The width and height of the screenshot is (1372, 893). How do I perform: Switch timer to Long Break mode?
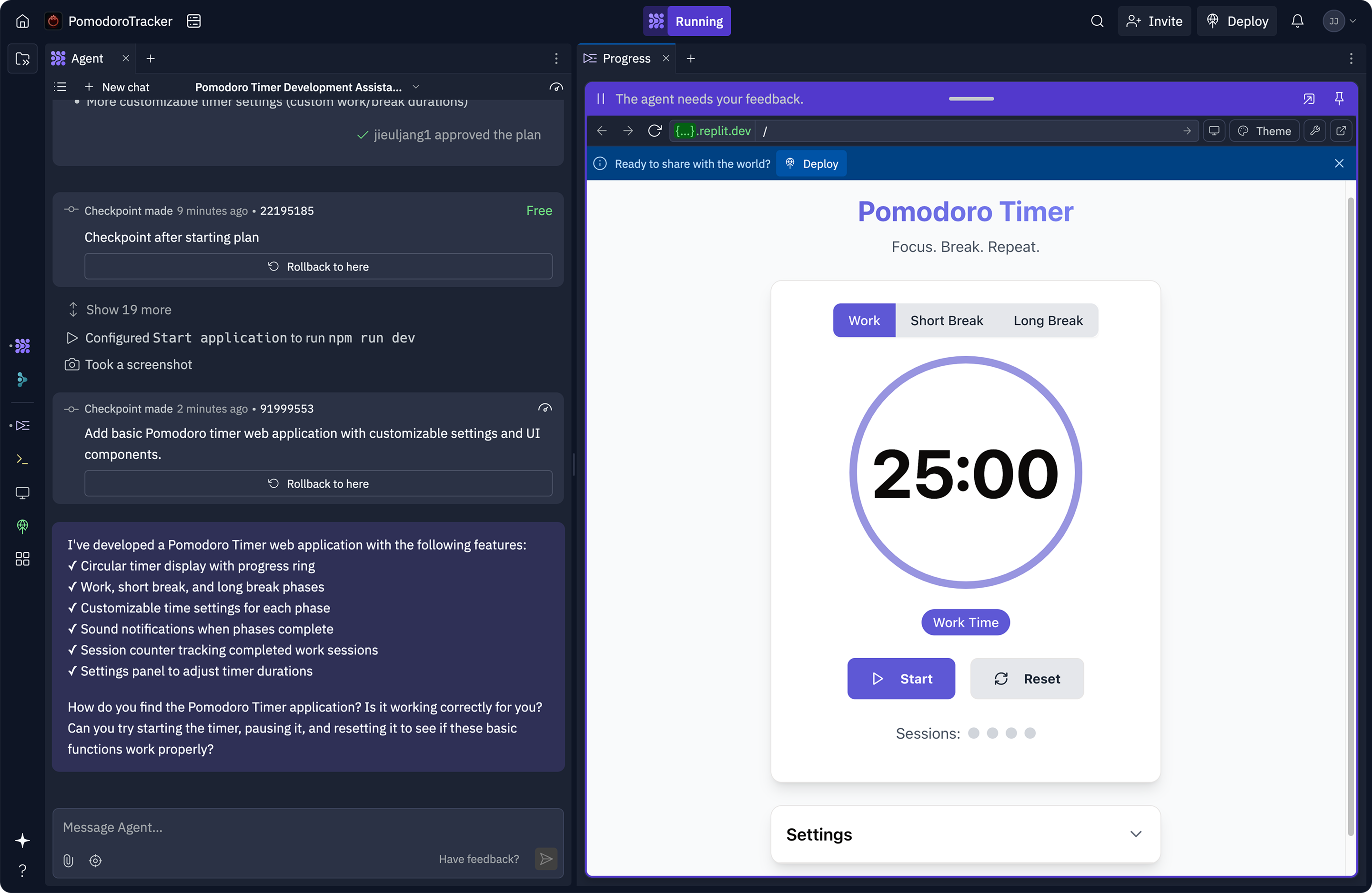coord(1048,321)
